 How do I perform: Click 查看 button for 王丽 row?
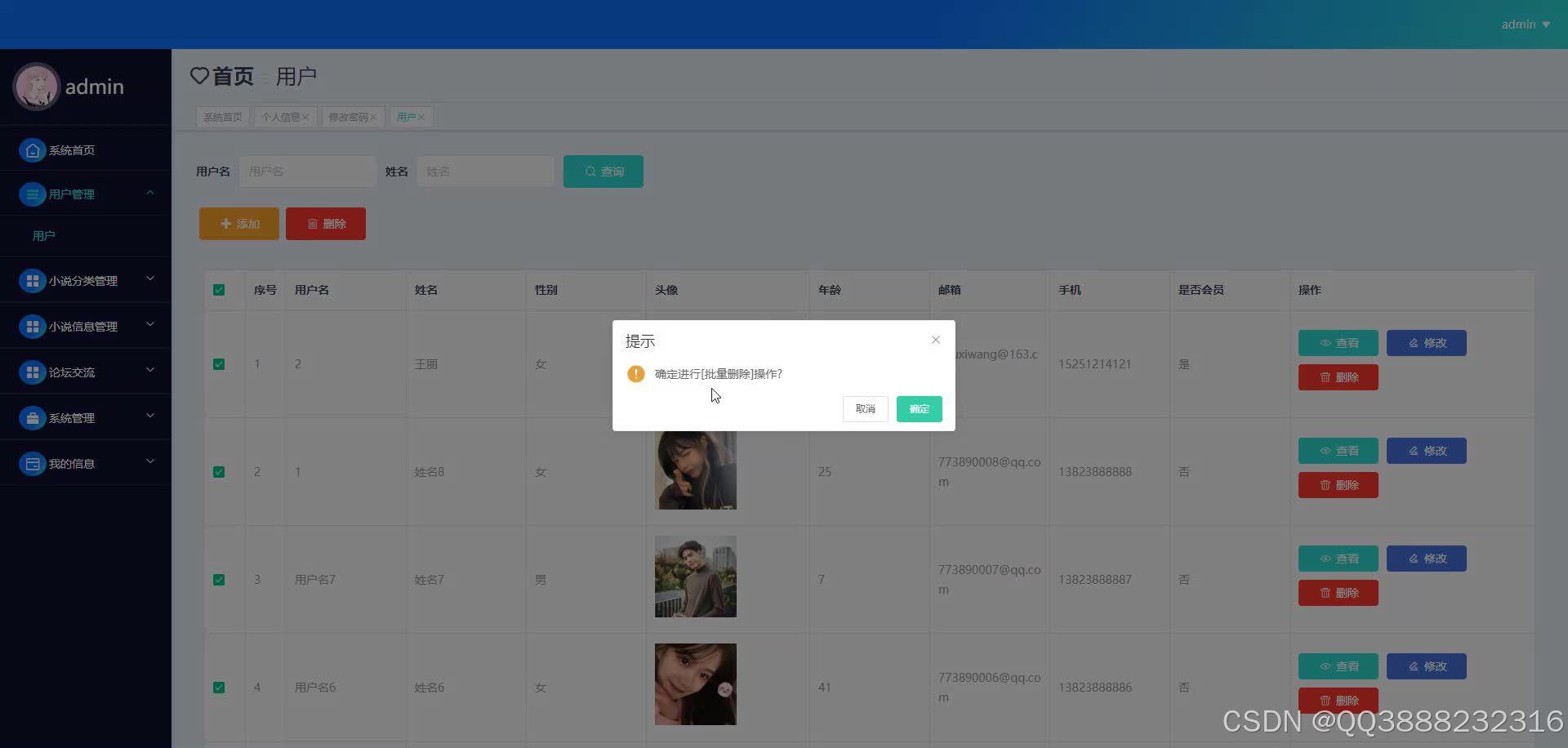click(x=1339, y=343)
